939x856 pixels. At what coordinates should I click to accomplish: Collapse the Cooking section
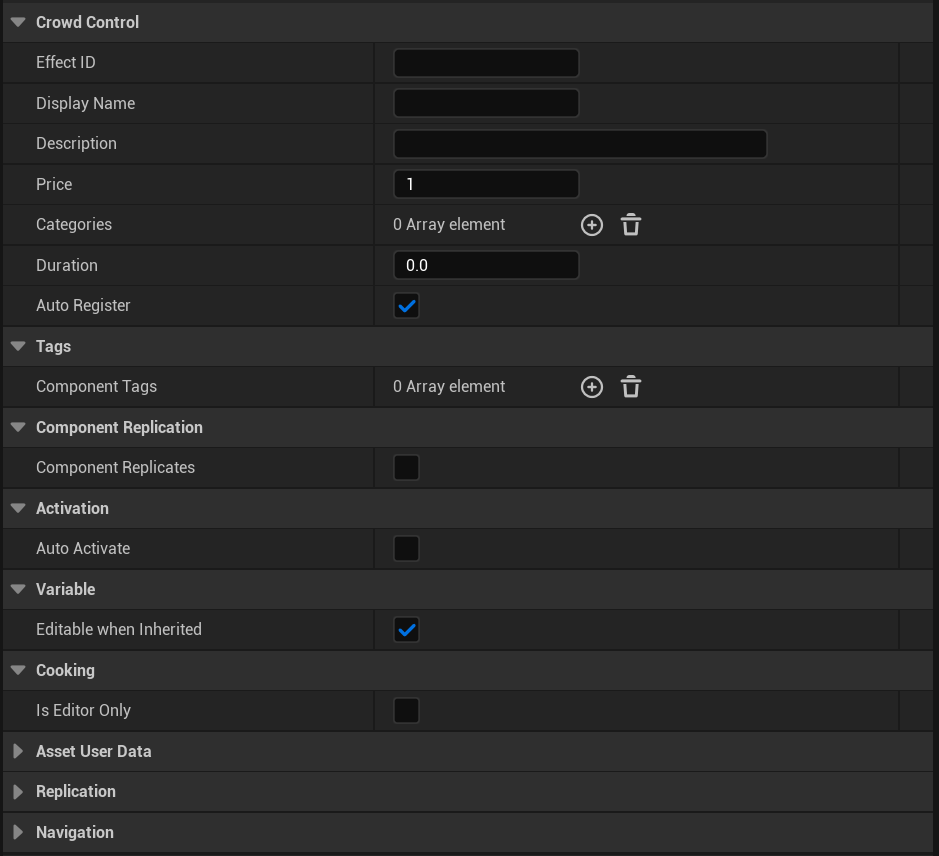coord(18,670)
